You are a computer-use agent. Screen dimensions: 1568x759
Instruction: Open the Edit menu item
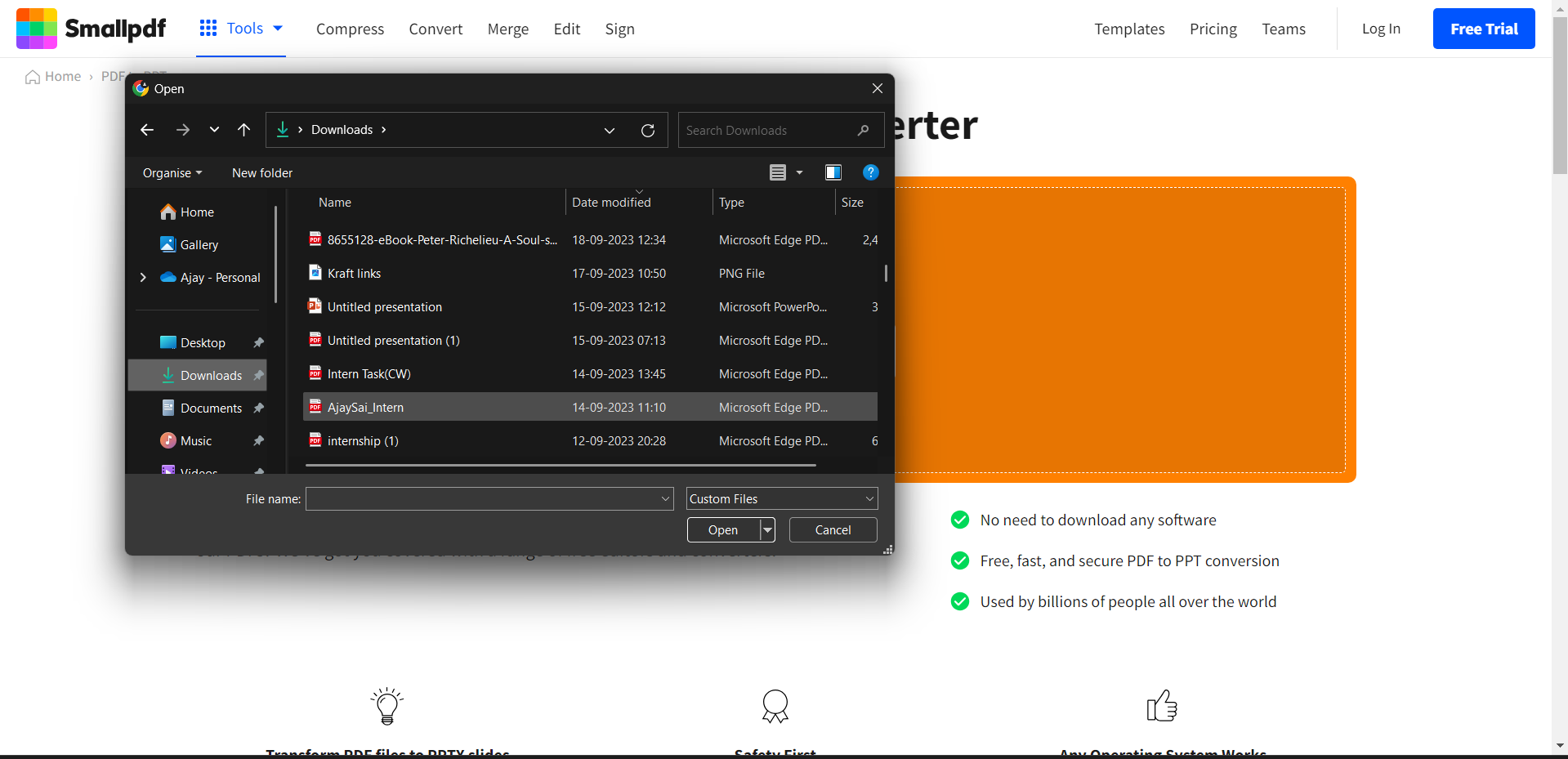pyautogui.click(x=567, y=29)
